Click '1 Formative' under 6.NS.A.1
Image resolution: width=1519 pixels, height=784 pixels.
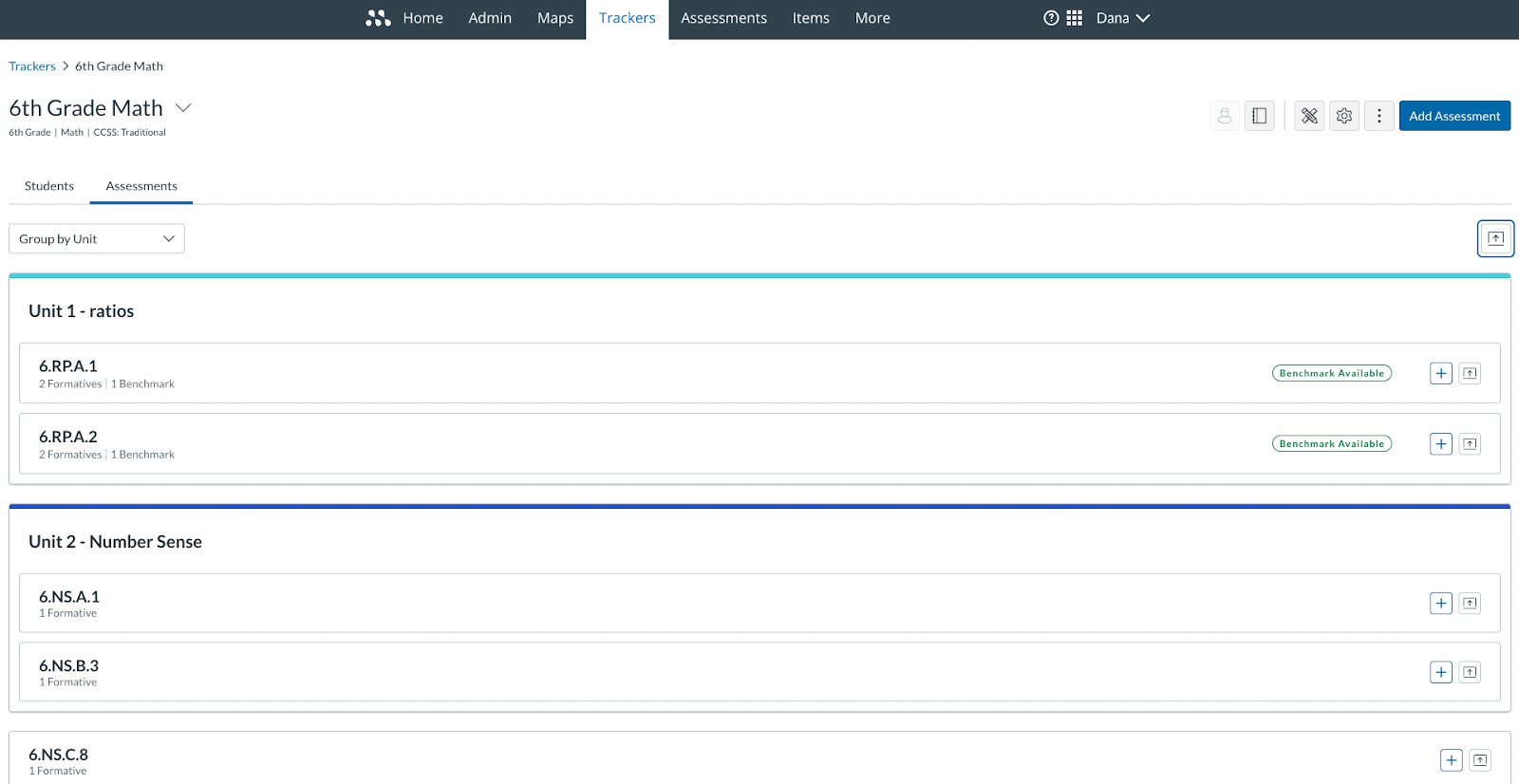pyautogui.click(x=67, y=613)
